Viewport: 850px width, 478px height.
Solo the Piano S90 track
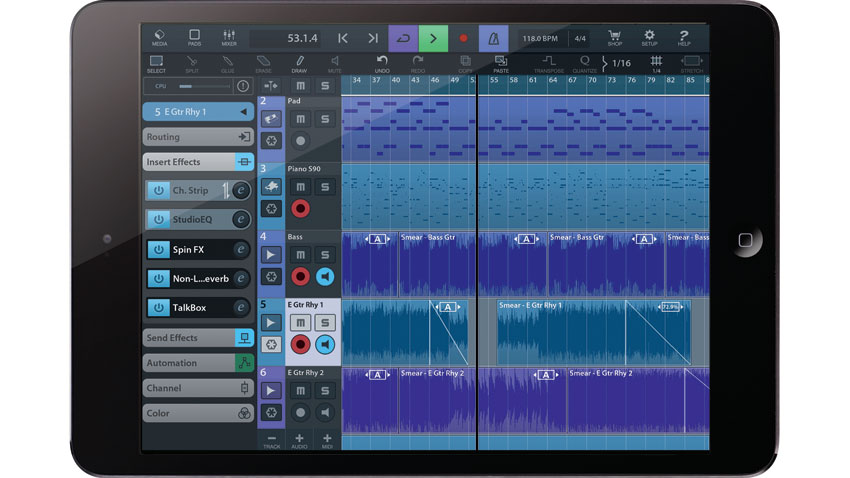pyautogui.click(x=324, y=187)
